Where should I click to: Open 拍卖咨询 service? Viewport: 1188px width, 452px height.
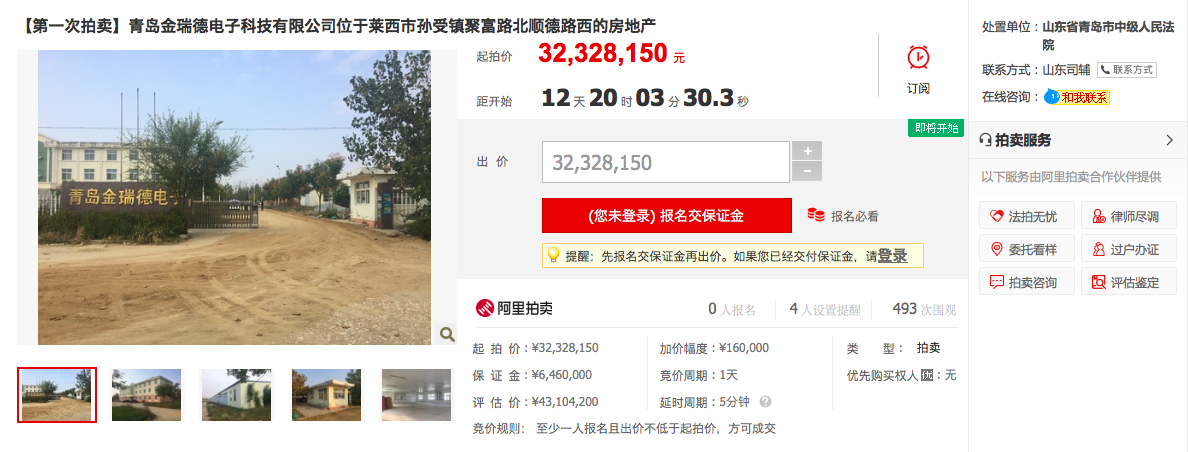click(x=1027, y=282)
